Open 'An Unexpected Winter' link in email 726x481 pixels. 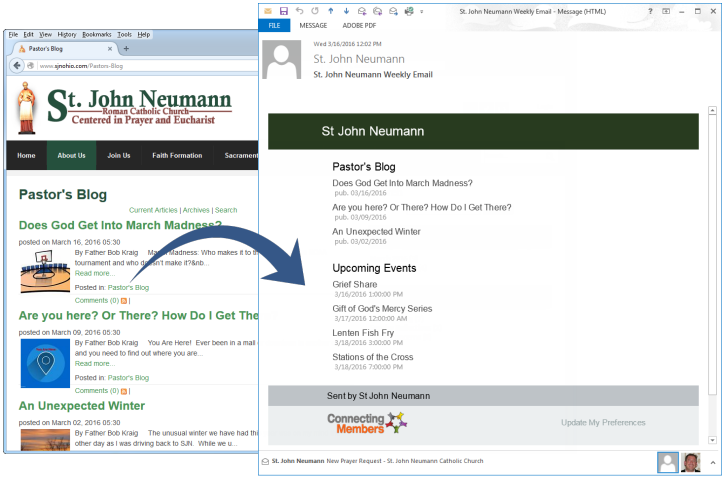coord(376,231)
